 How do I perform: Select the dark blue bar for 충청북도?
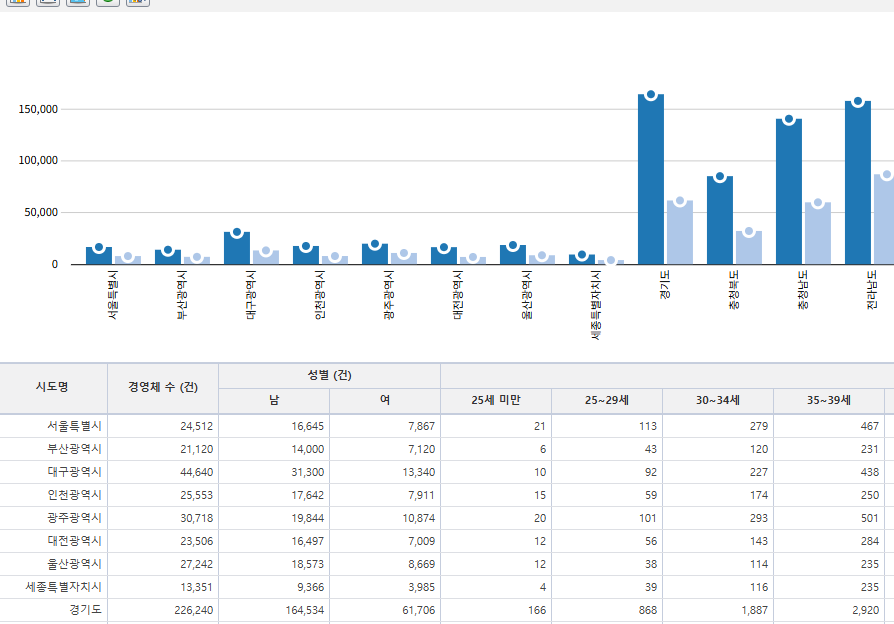[720, 220]
